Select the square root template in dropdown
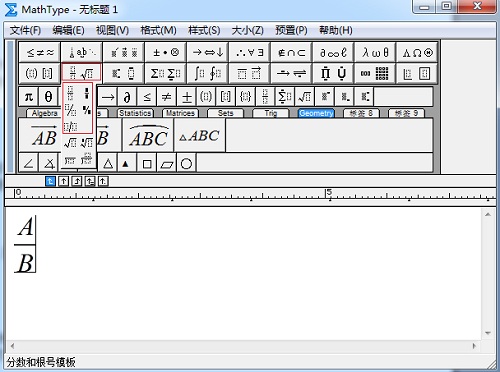Viewport: 500px width, 372px height. click(70, 143)
